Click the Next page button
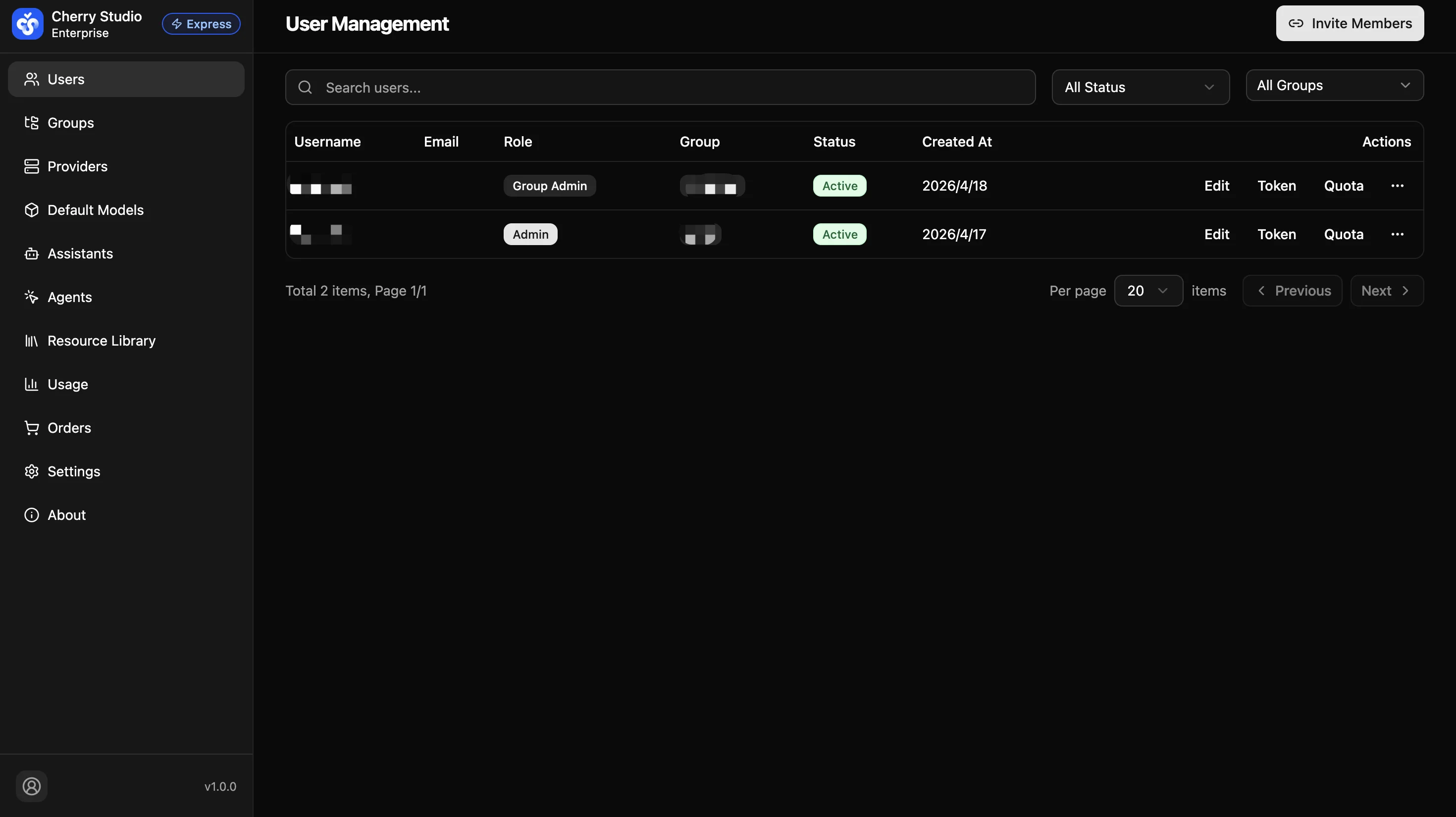The height and width of the screenshot is (817, 1456). pyautogui.click(x=1387, y=291)
